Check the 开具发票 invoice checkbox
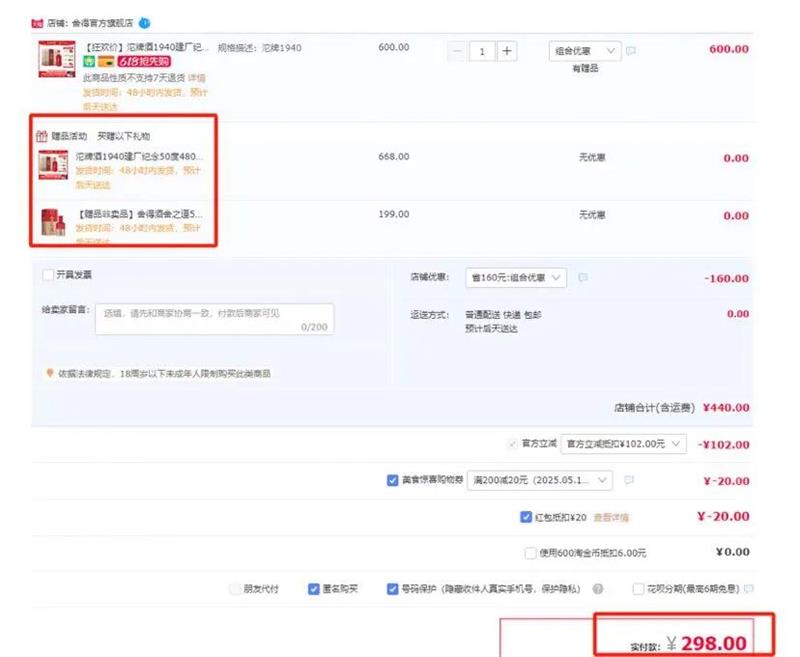800x657 pixels. pos(48,275)
